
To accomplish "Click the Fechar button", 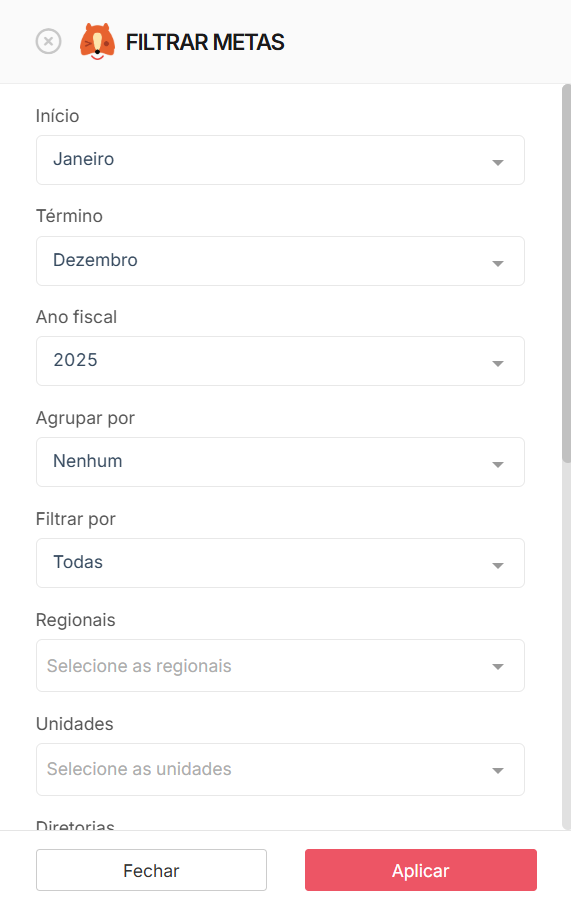I will point(151,870).
